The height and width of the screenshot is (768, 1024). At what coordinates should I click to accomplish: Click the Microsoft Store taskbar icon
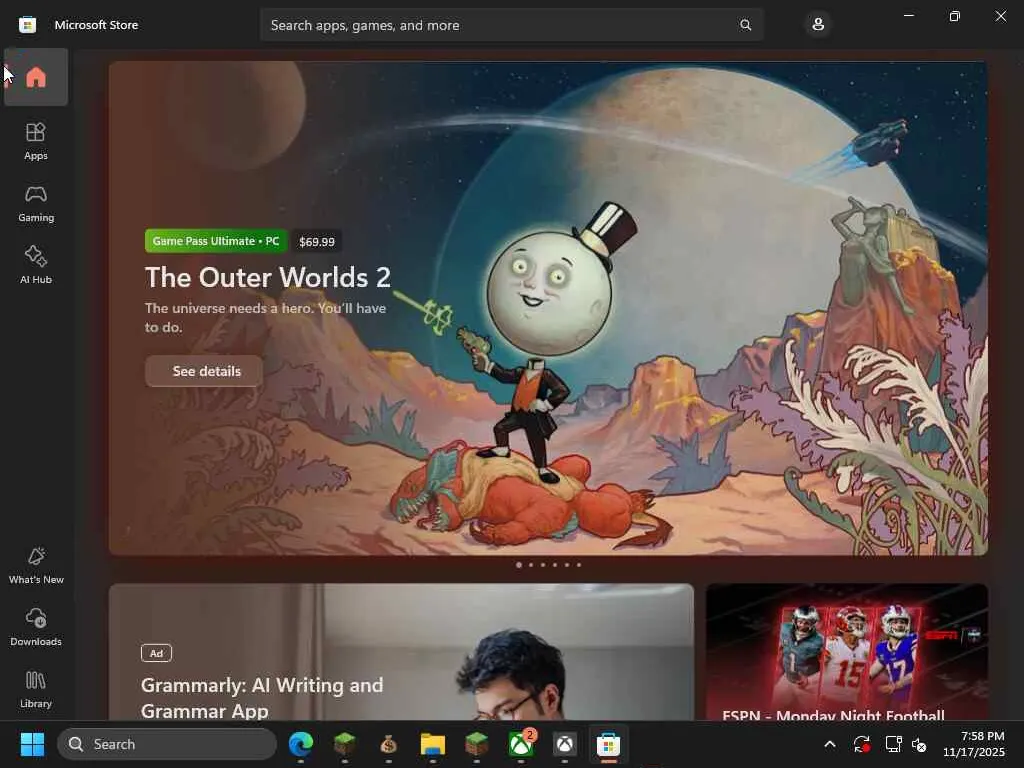pos(608,744)
